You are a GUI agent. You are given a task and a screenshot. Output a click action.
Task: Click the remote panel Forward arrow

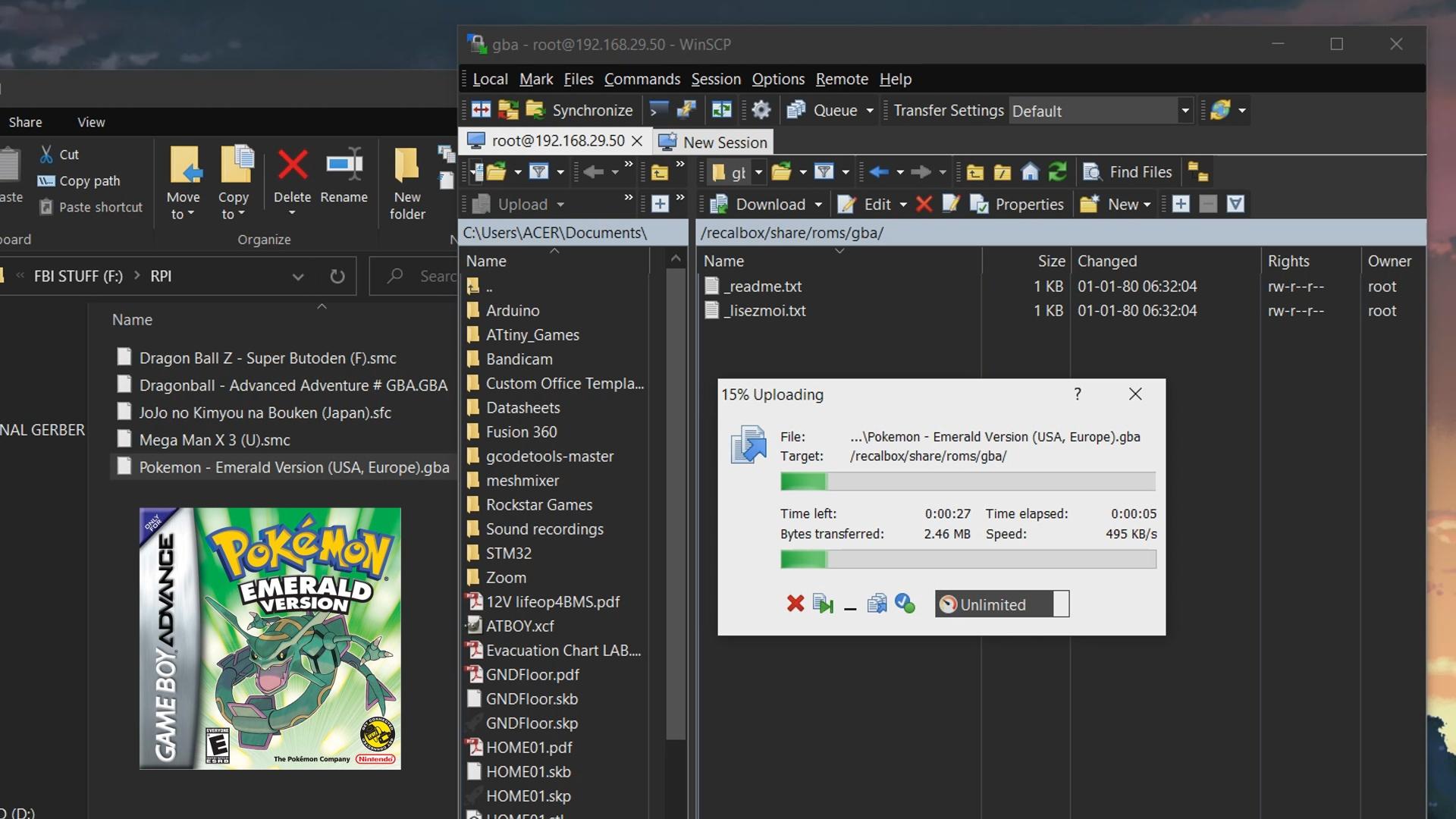click(x=921, y=172)
